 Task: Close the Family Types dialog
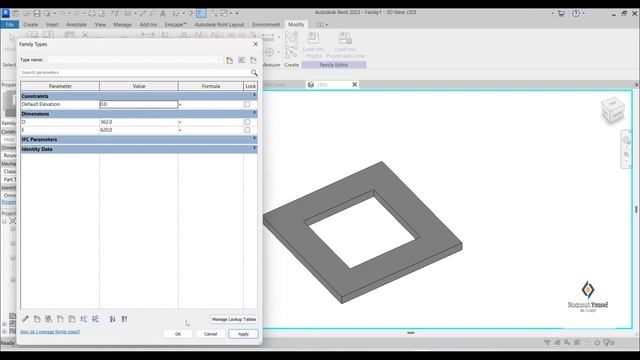point(256,44)
